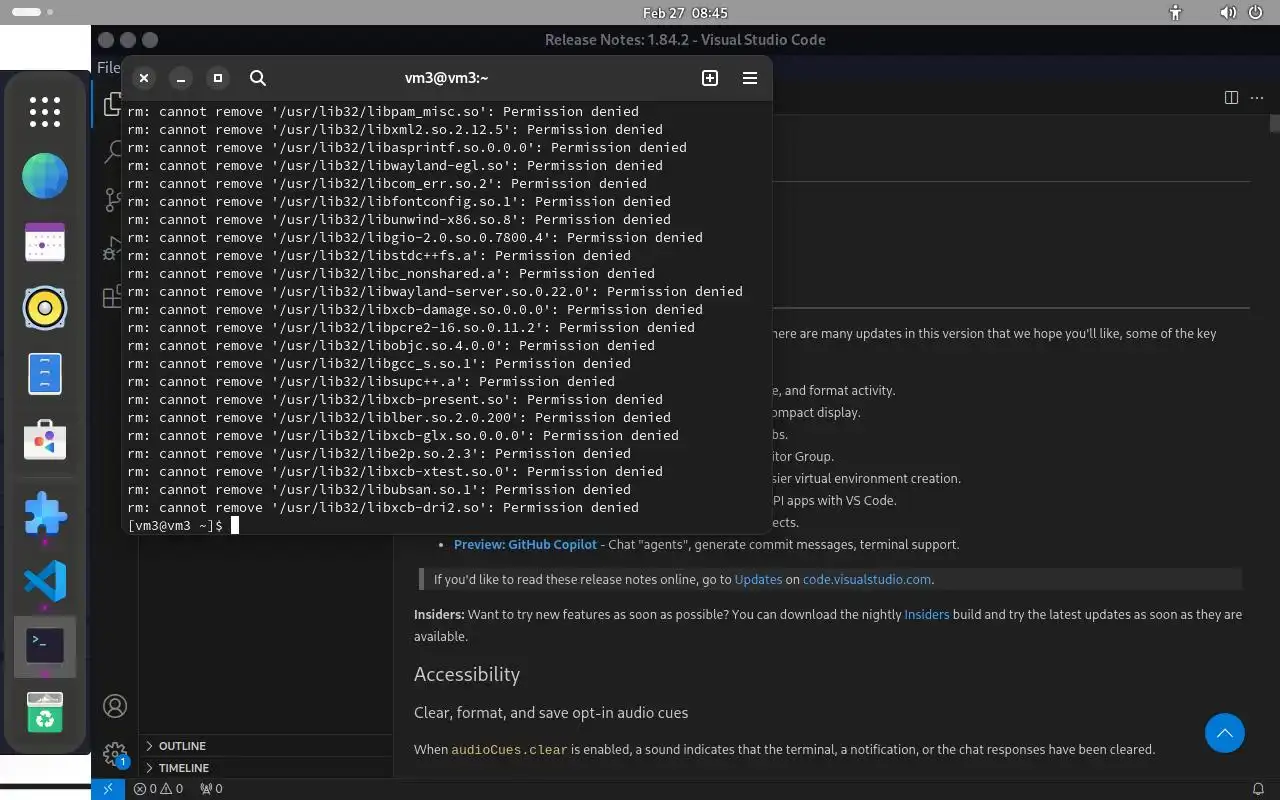
Task: Select the libxcb-dri2.so error line
Action: (383, 508)
